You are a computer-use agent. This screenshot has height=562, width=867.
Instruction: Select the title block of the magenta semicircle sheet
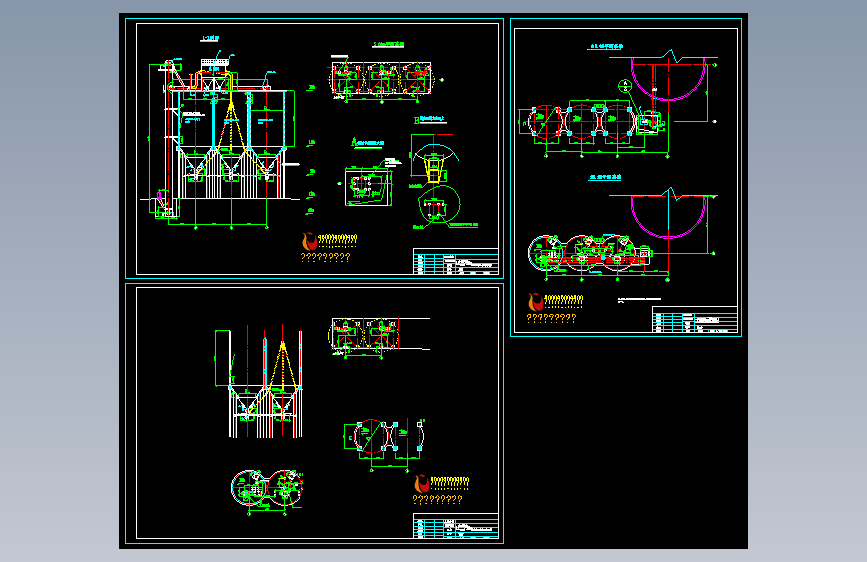point(694,319)
